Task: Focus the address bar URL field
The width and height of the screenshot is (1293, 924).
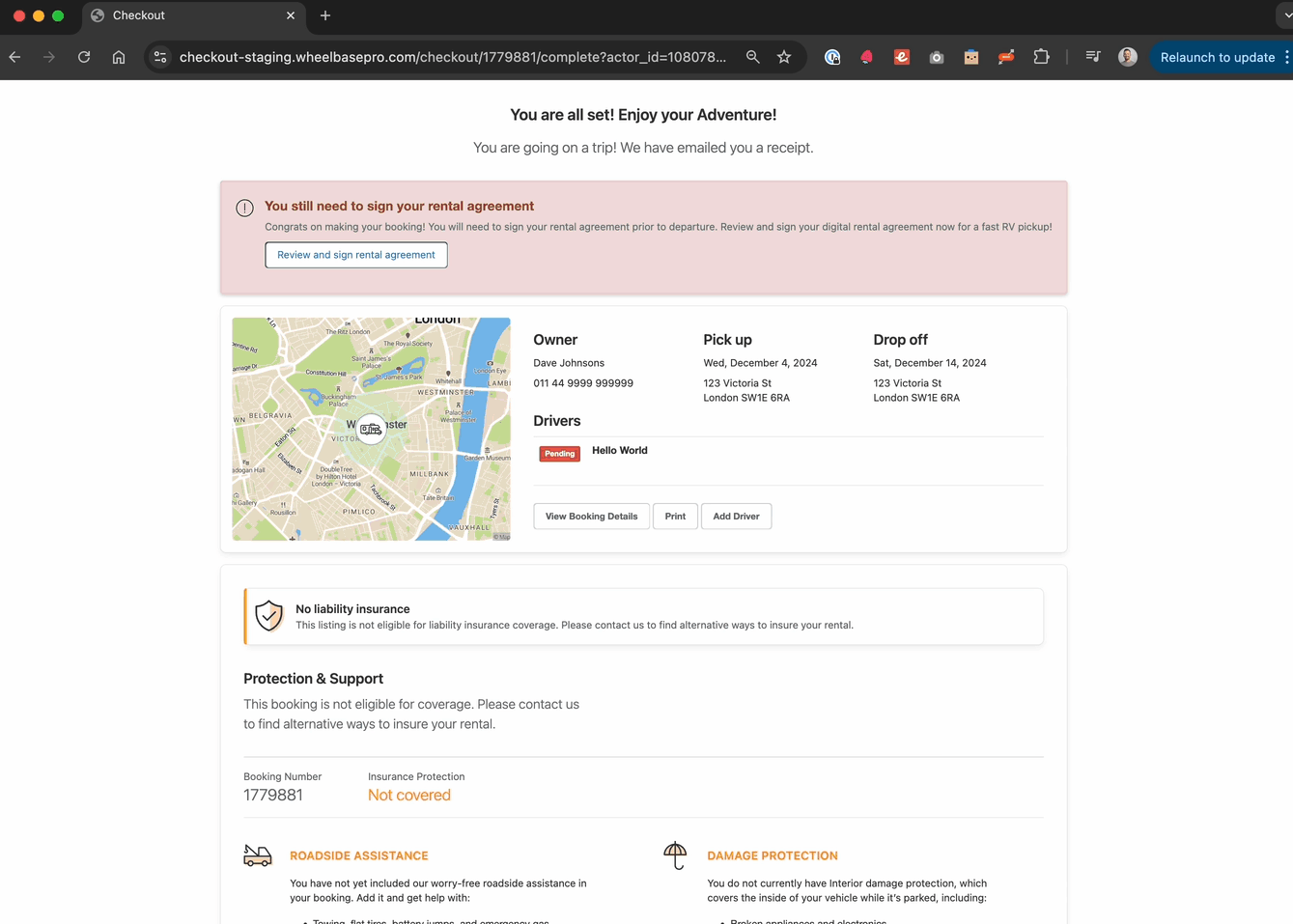Action: 452,57
